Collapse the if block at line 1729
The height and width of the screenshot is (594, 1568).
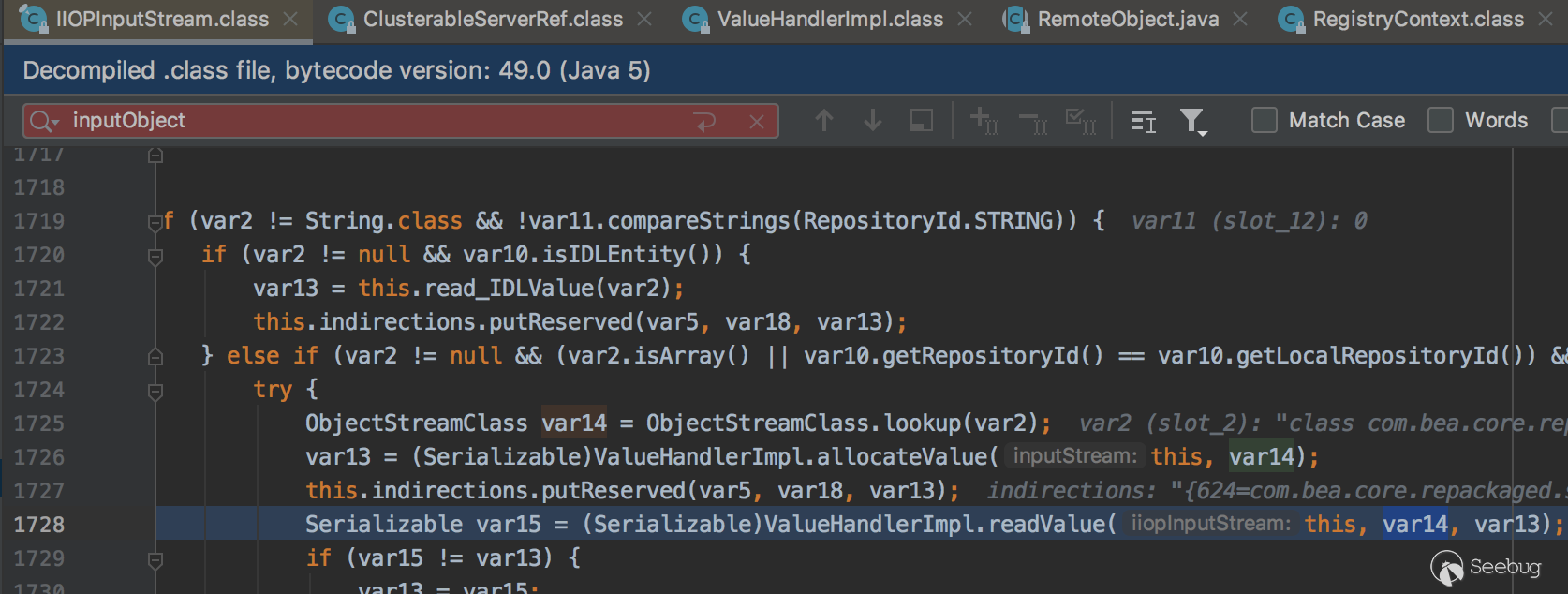(x=155, y=559)
